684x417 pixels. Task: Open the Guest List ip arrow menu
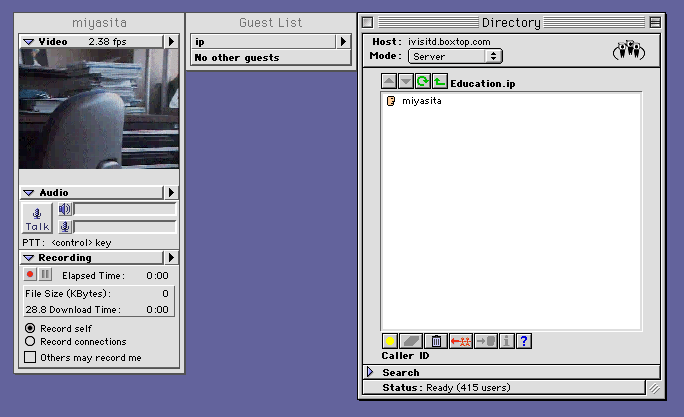click(343, 42)
